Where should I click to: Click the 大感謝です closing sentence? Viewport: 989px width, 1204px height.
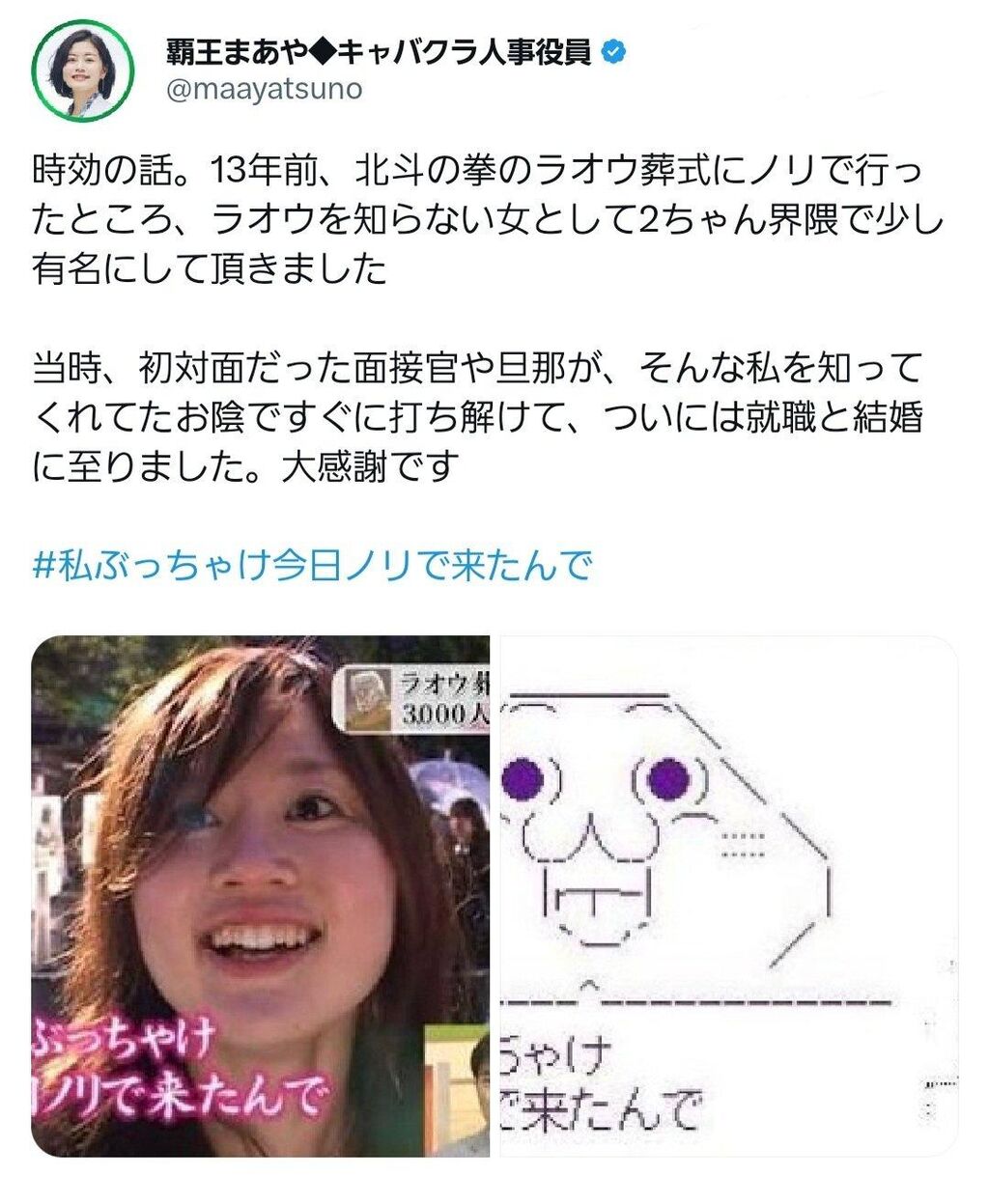(368, 466)
